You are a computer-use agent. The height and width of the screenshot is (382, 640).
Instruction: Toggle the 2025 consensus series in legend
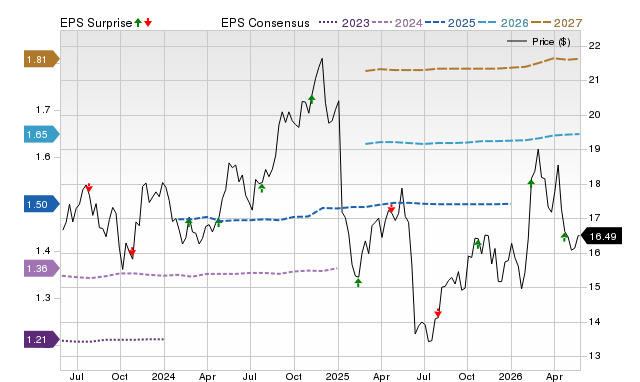pos(450,23)
